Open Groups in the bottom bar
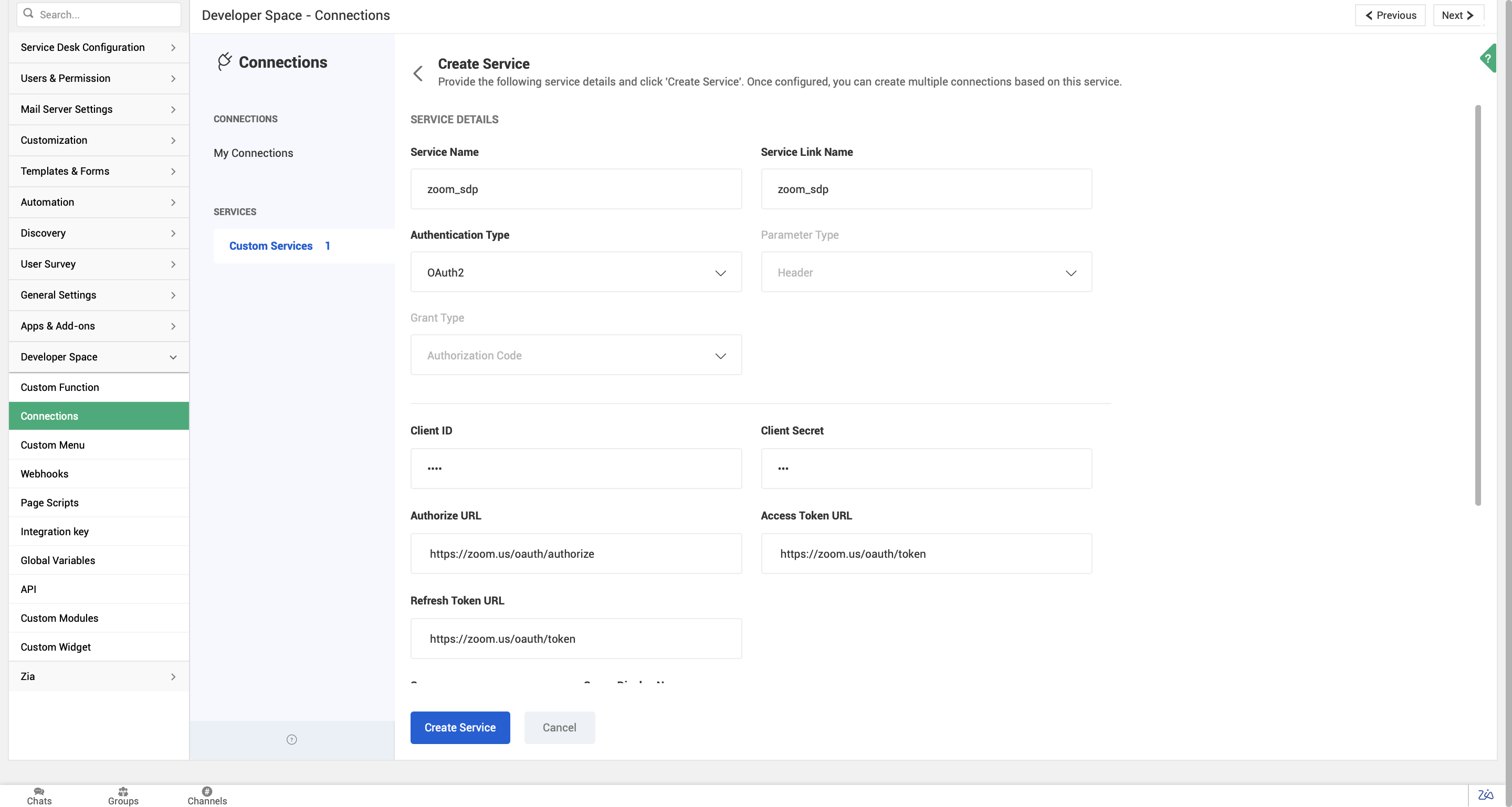The height and width of the screenshot is (807, 1512). [123, 796]
